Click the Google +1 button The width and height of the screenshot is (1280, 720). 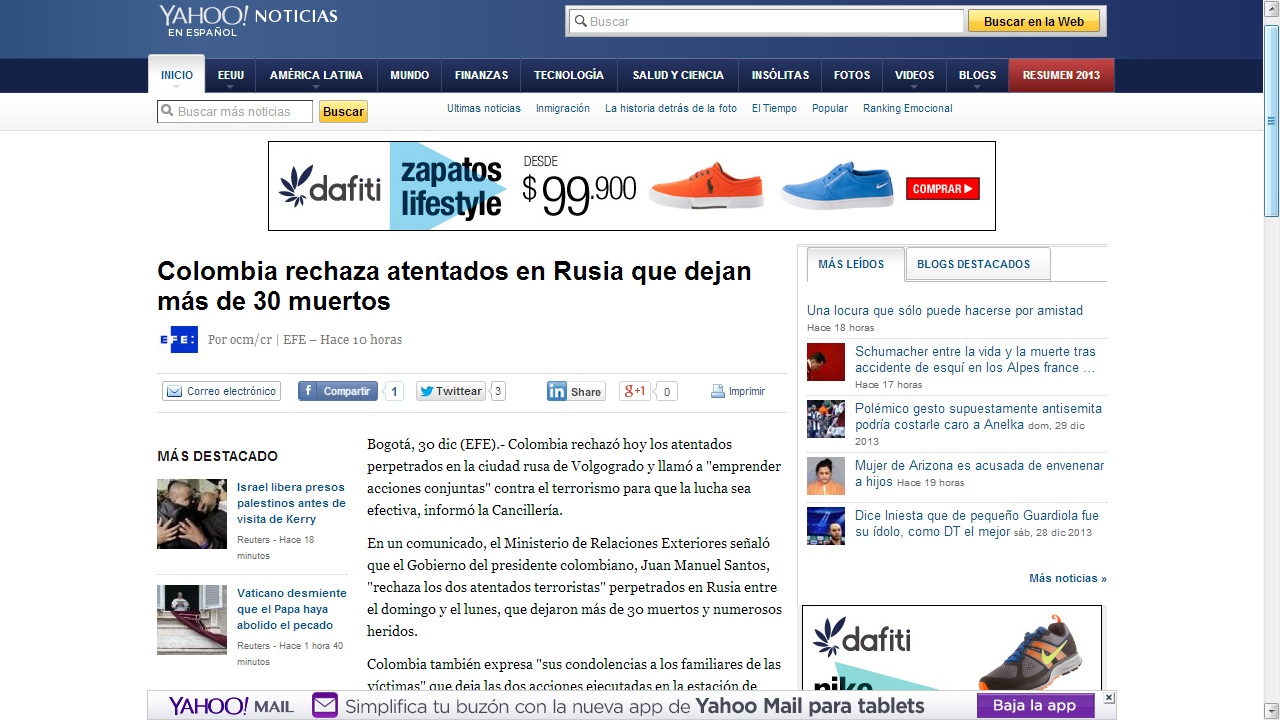pos(636,391)
